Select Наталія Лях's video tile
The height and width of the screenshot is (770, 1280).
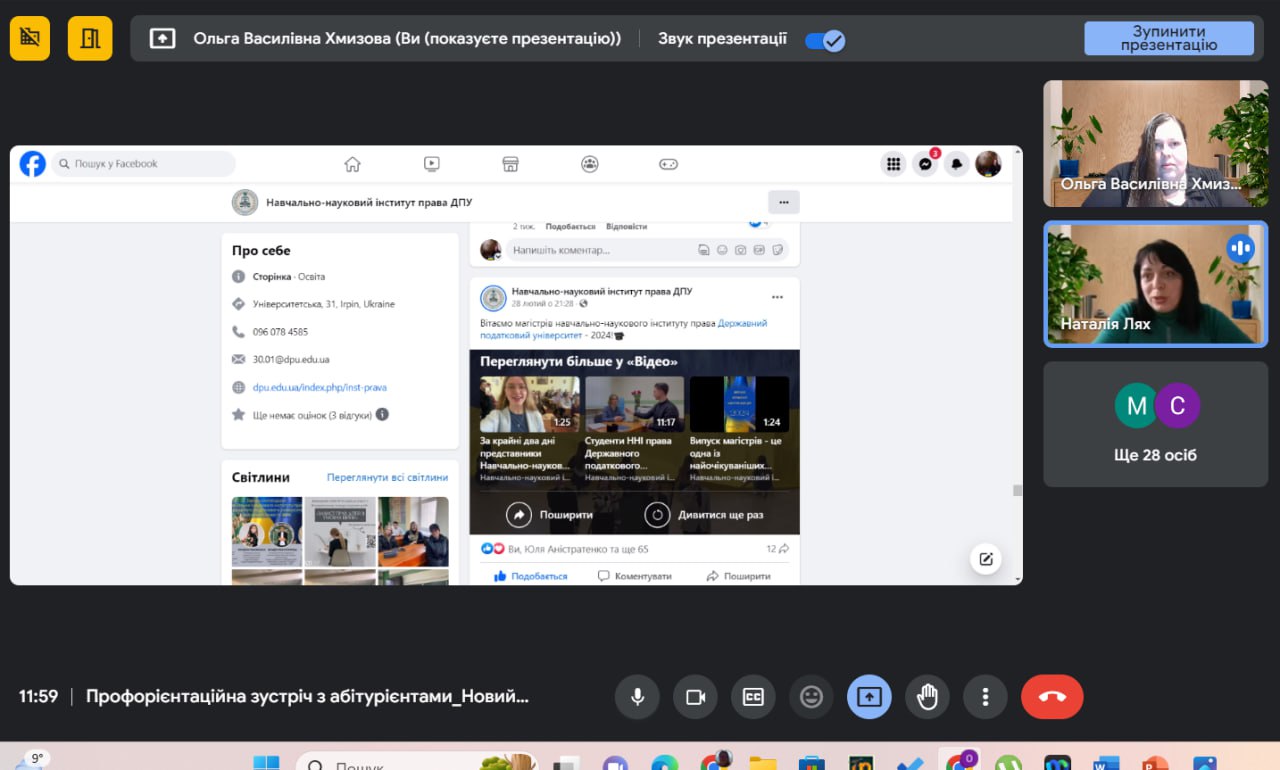point(1156,284)
